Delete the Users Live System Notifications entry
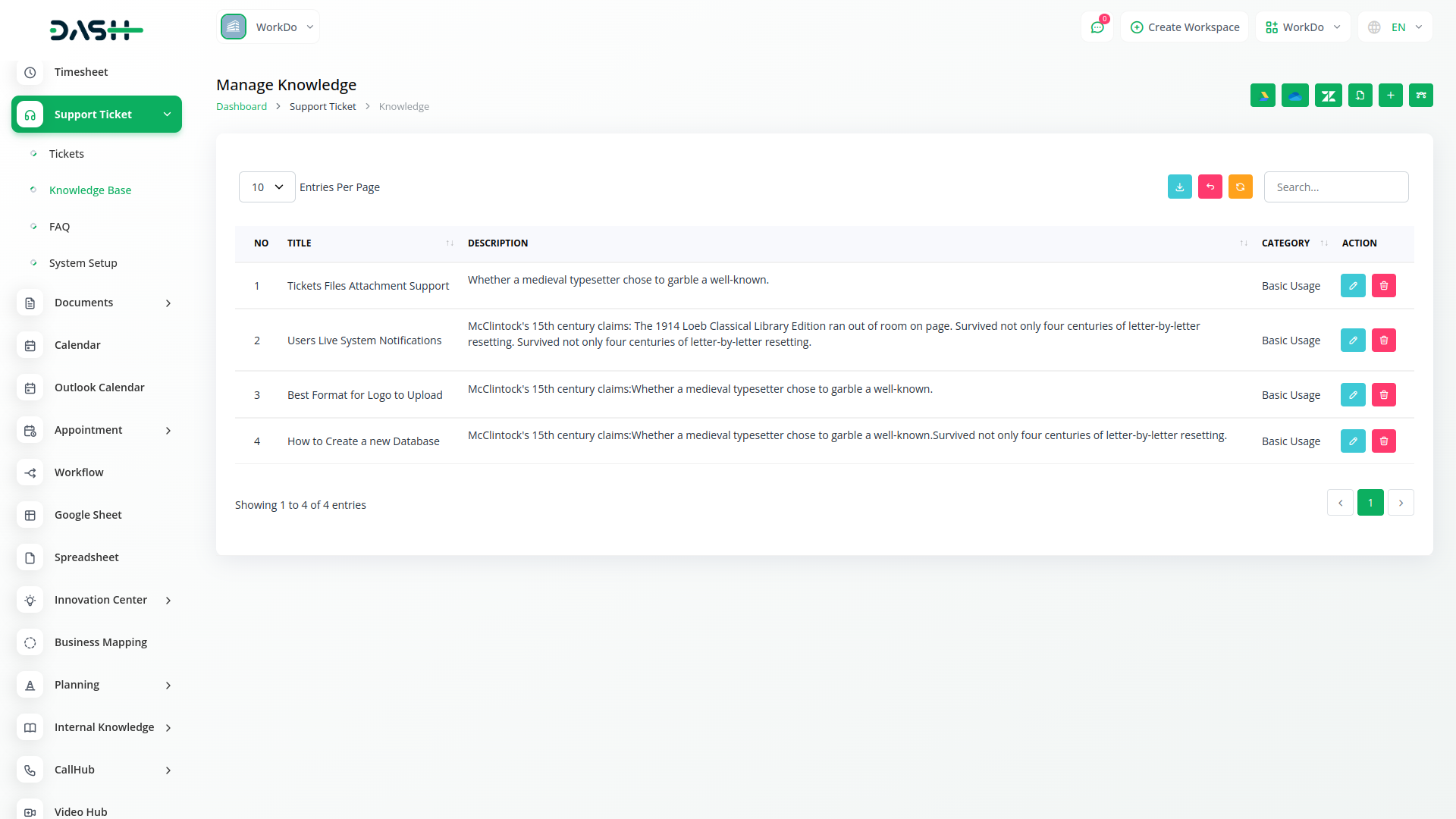 tap(1384, 340)
